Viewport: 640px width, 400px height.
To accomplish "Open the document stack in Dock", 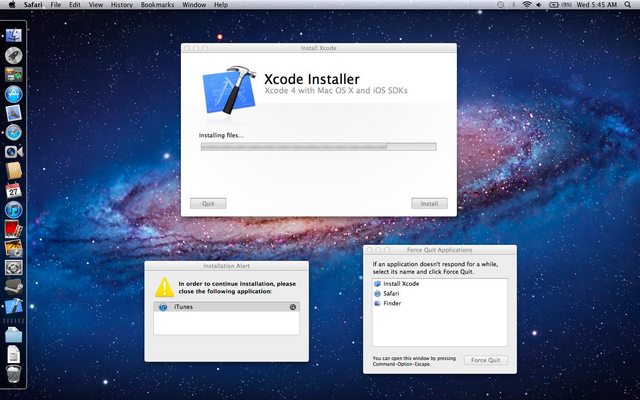I will [x=13, y=354].
